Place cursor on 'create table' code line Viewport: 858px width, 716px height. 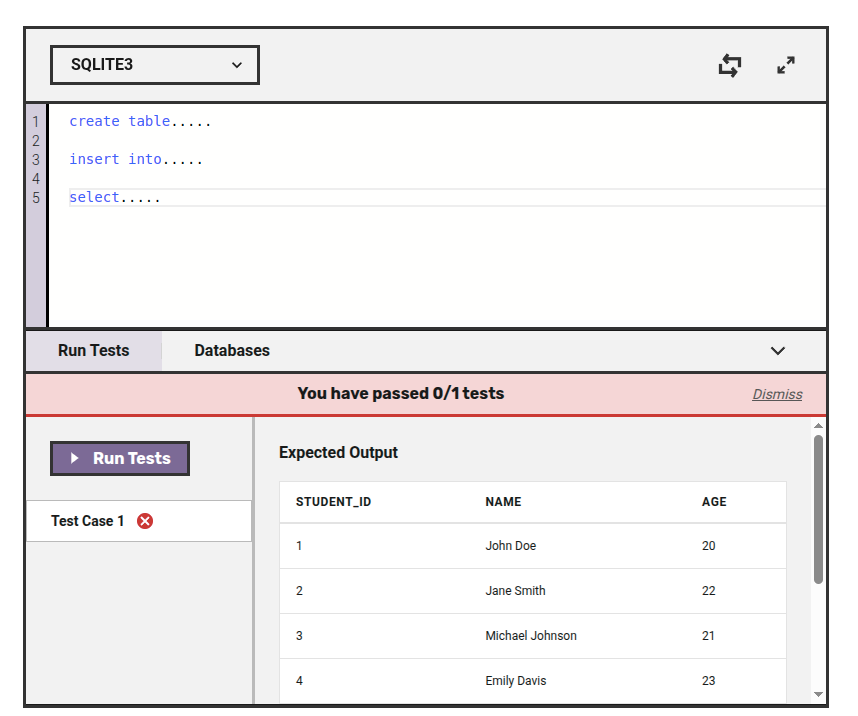tap(140, 121)
